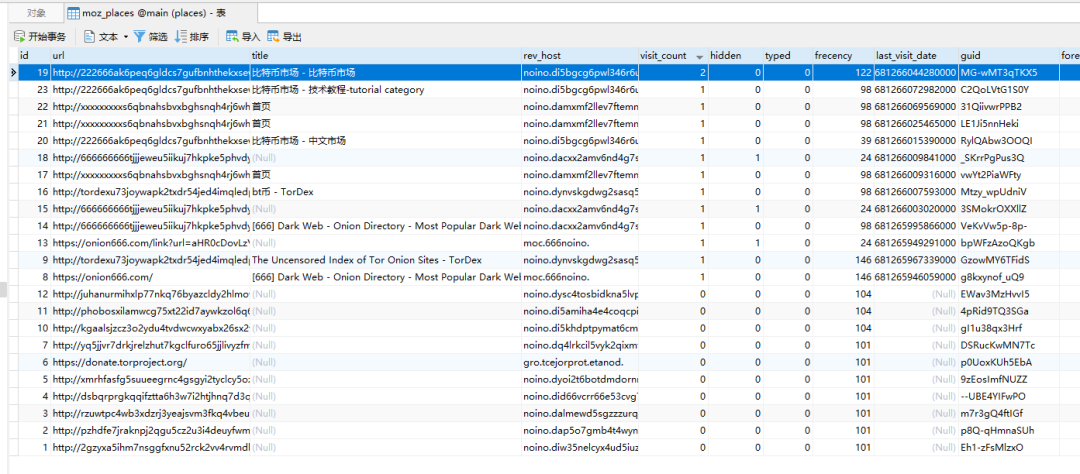Select the current-row arrow marker for id 19
This screenshot has width=1080, height=474.
click(x=12, y=72)
